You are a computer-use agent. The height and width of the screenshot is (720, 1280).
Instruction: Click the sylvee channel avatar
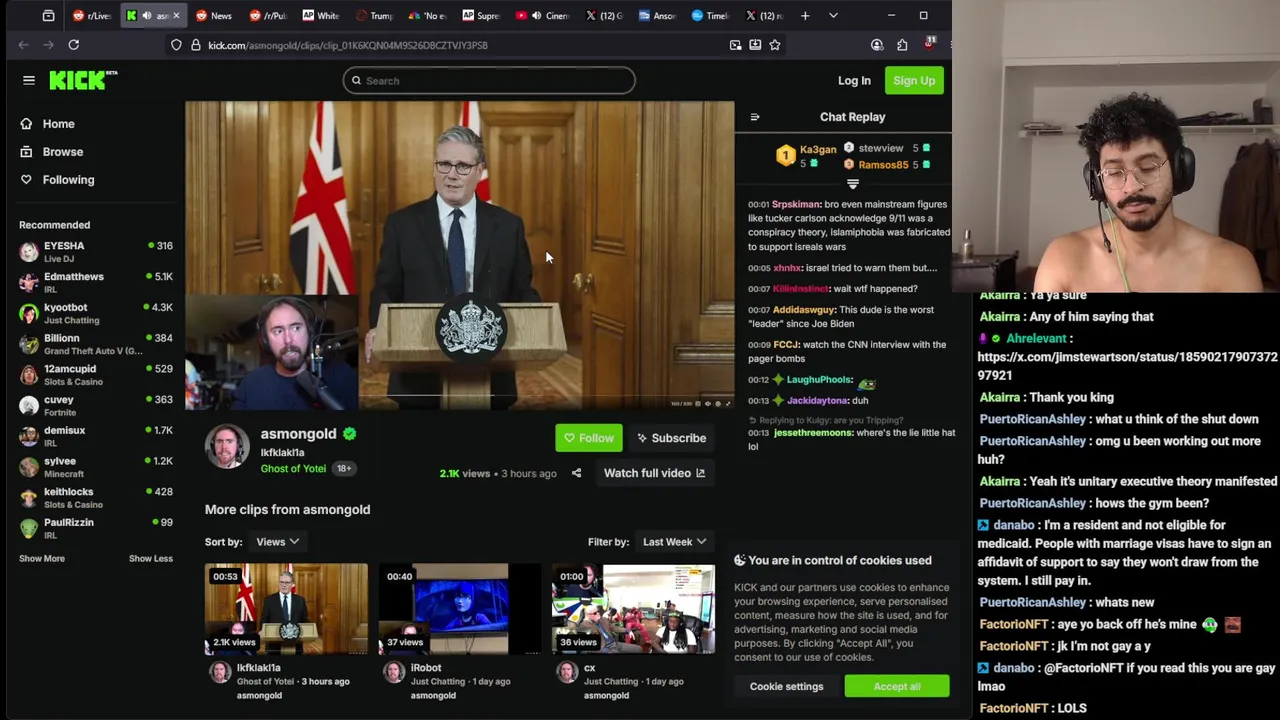tap(29, 468)
